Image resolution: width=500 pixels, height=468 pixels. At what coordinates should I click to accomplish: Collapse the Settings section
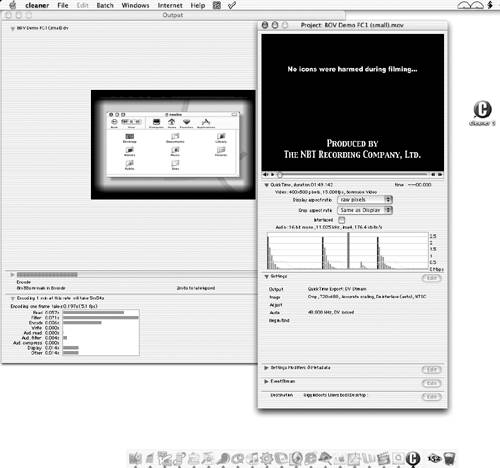tap(267, 276)
